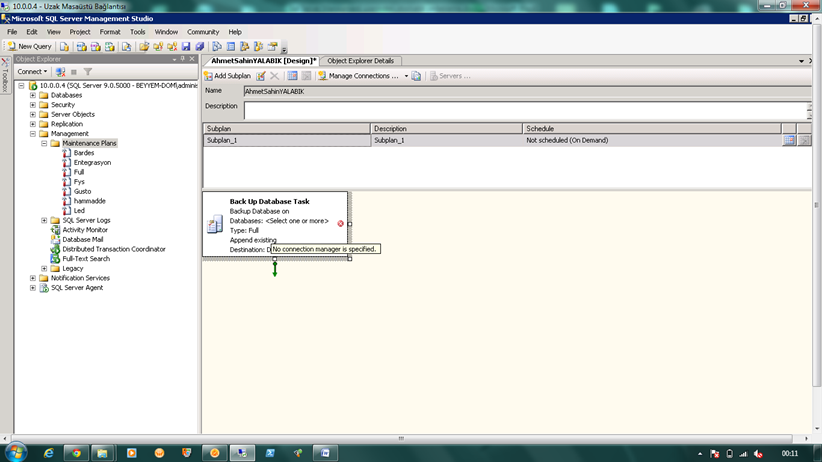
Task: Click the Disconnect icon in Object Explorer
Action: [60, 72]
